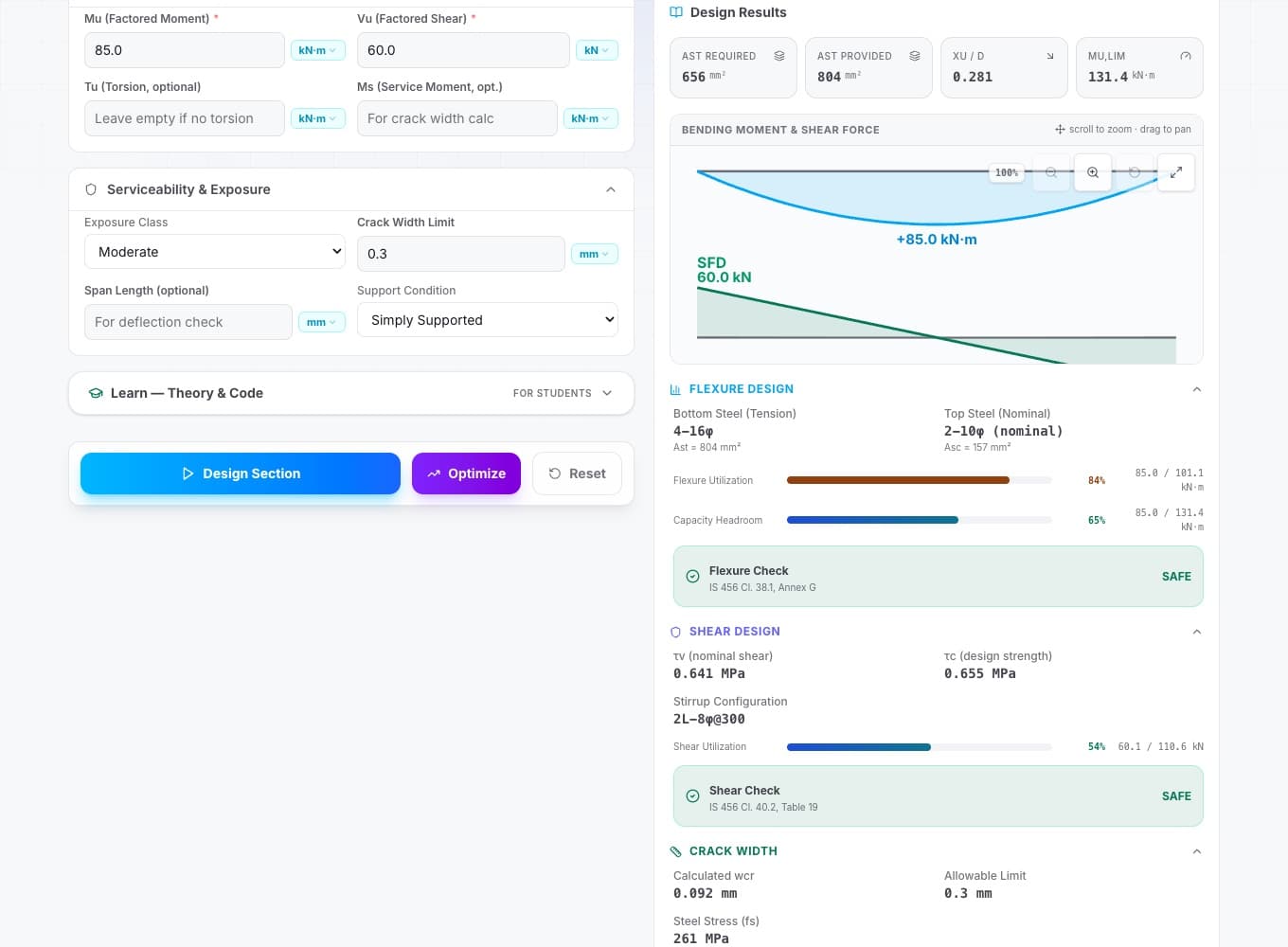Click the layers icon on Ast Required card
This screenshot has width=1288, height=947.
(x=779, y=56)
